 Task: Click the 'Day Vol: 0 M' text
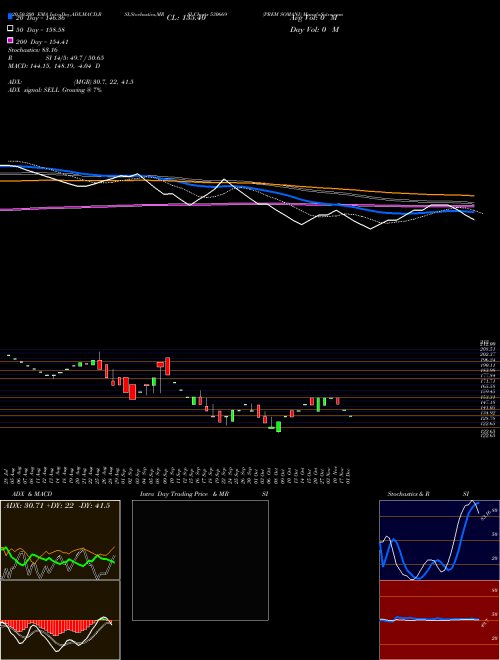(x=314, y=30)
